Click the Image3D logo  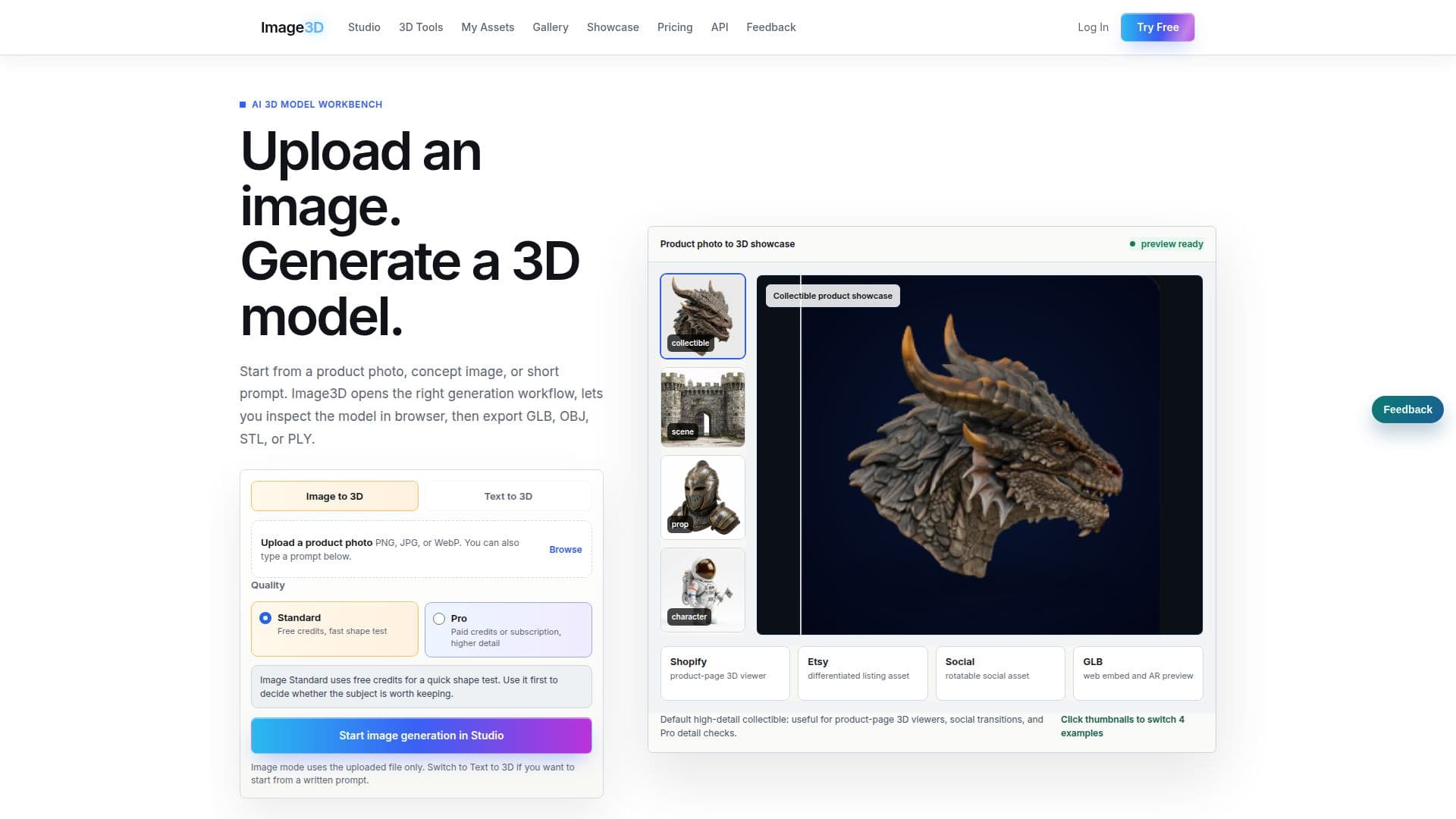click(292, 27)
